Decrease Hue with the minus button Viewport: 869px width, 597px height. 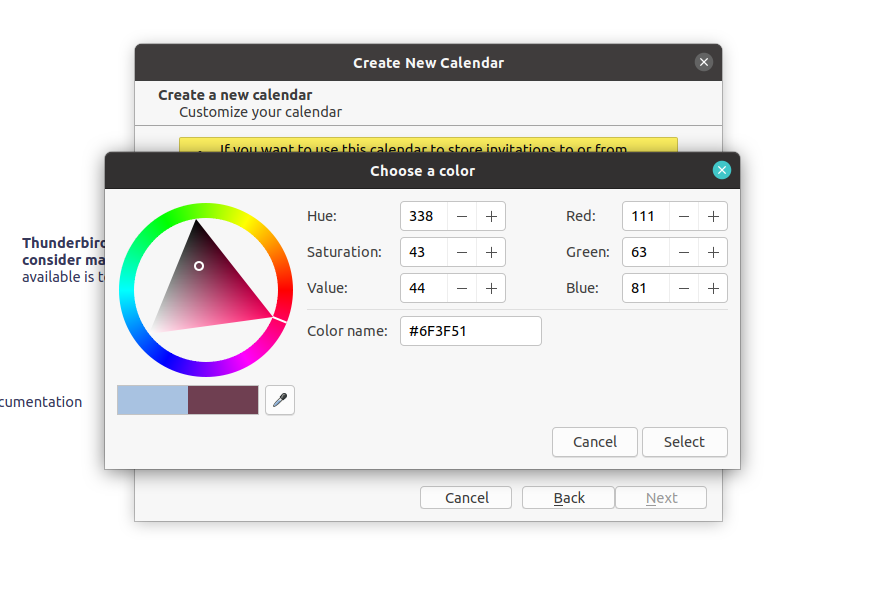coord(461,216)
